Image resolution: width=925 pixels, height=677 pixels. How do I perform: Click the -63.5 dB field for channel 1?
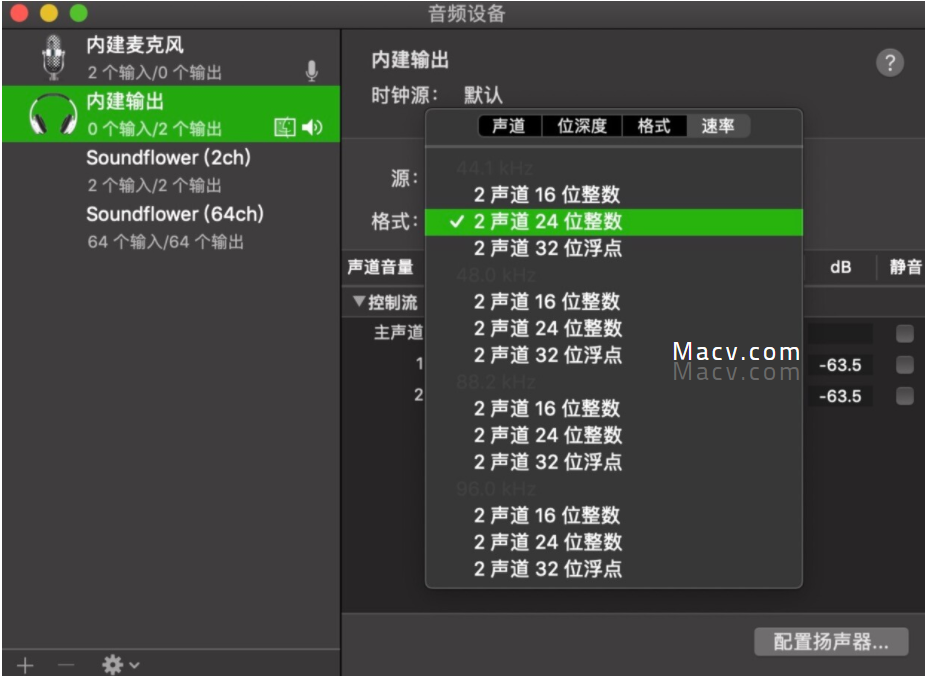pos(840,365)
